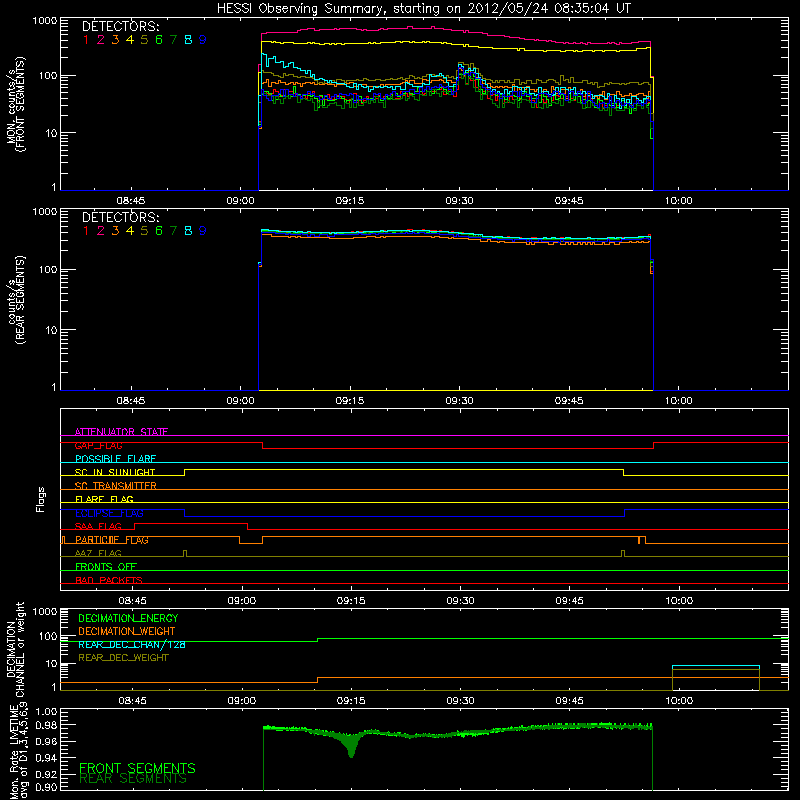Select detector 3 in rear segments legend

(115, 231)
